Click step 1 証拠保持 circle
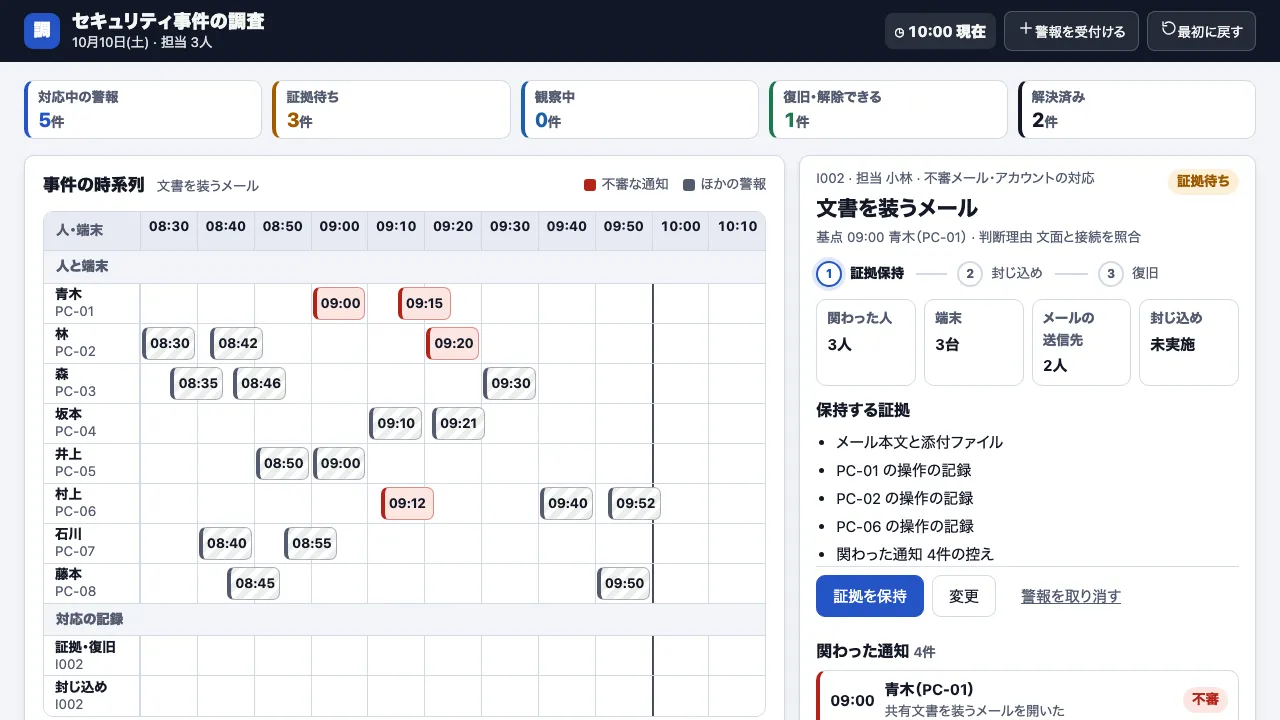This screenshot has height=720, width=1280. pyautogui.click(x=829, y=274)
